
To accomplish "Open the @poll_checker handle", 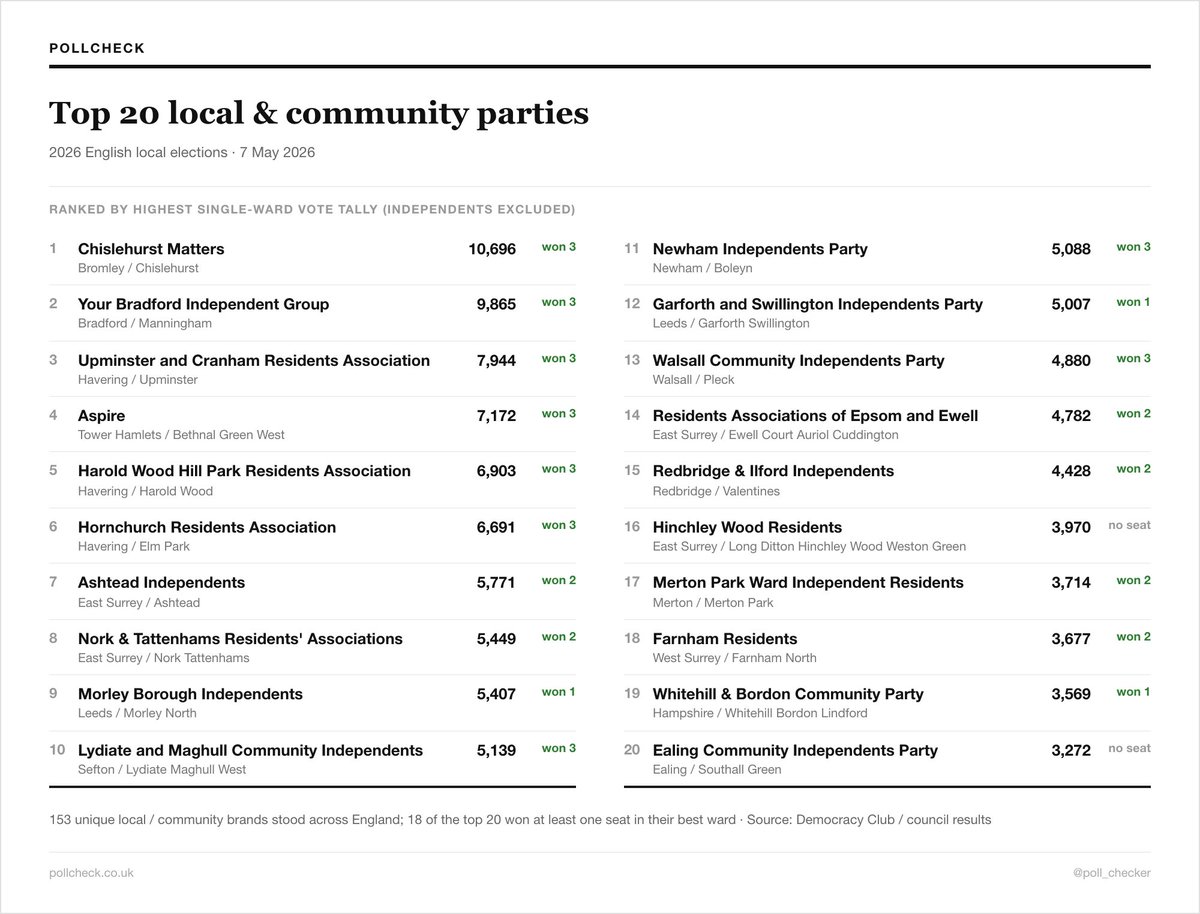I will point(1111,873).
